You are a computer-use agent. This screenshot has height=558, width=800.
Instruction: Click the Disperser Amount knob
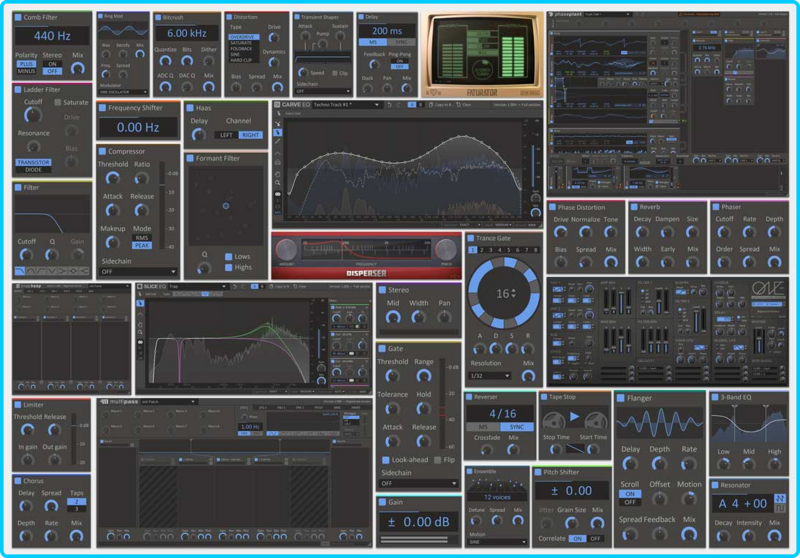(x=286, y=249)
